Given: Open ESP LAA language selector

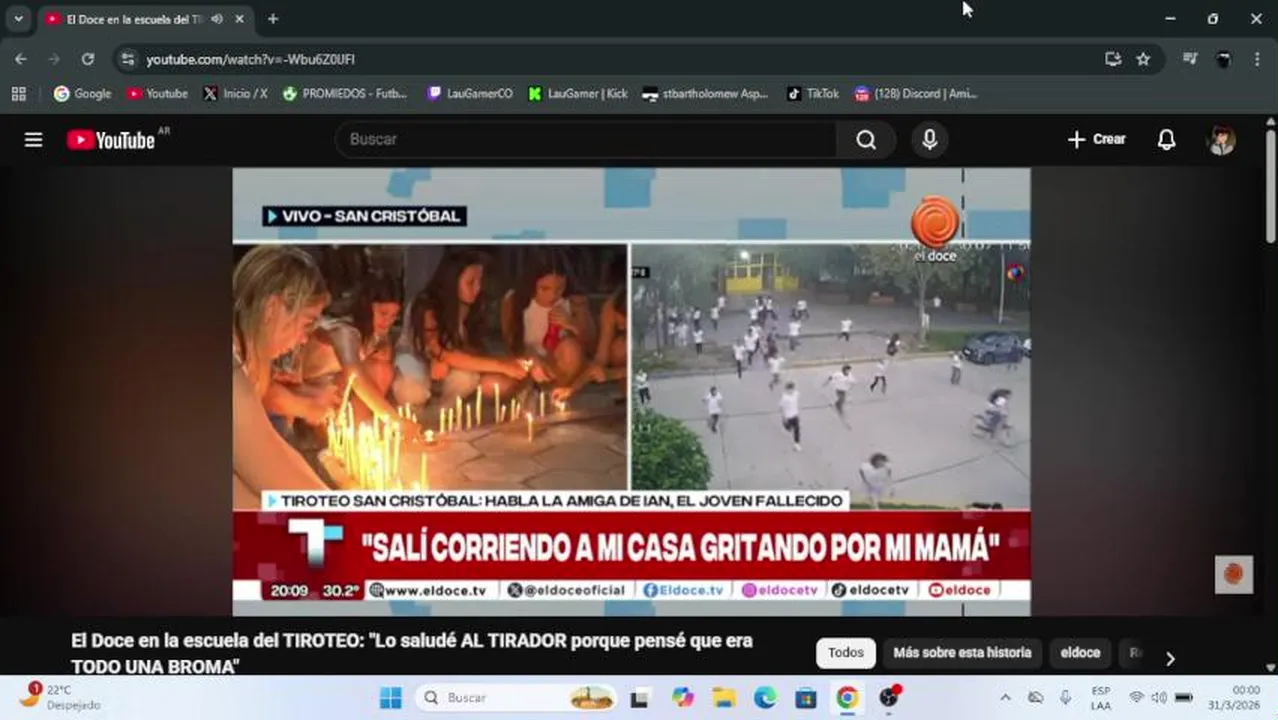Looking at the screenshot, I should point(1101,697).
